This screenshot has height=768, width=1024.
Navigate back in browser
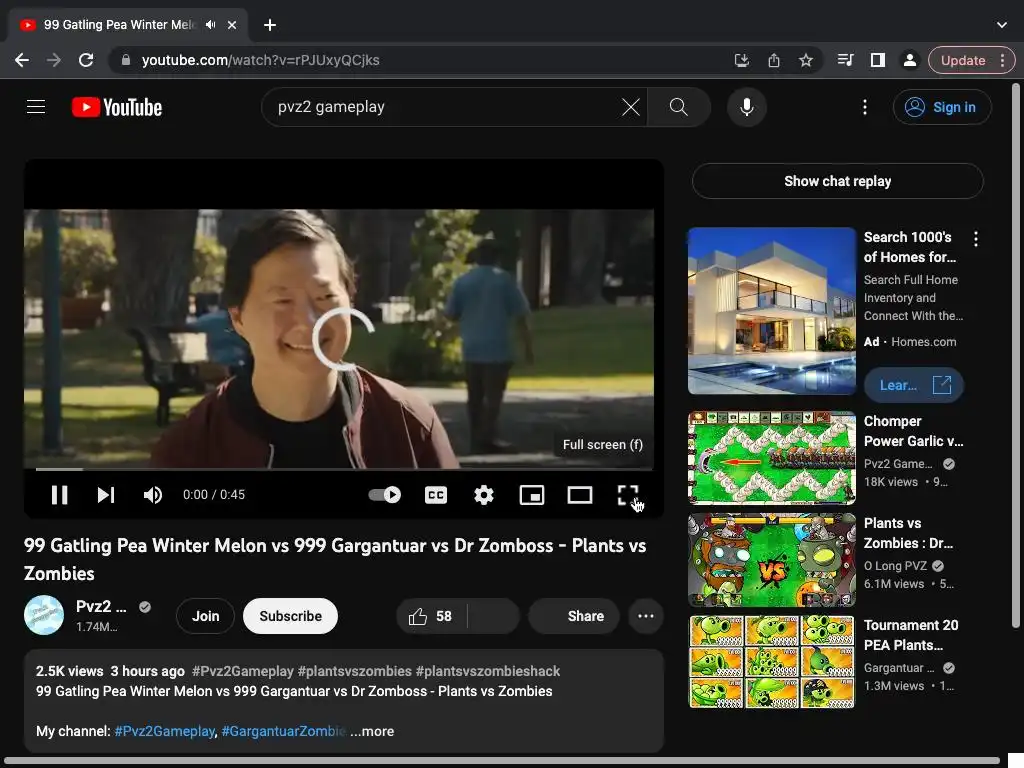coord(22,60)
